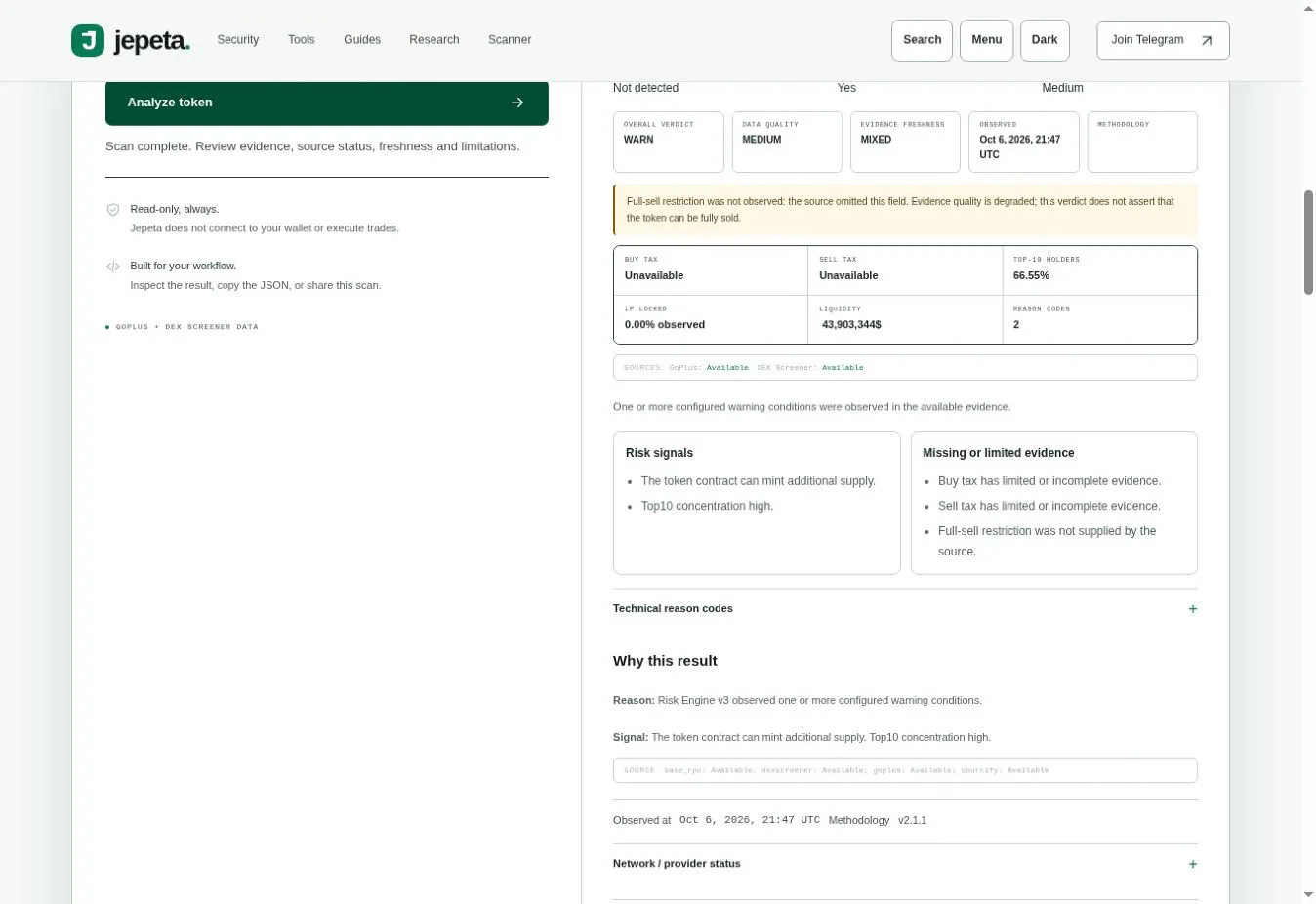Click the external arrow icon beside Join Telegram
Screen dimensions: 1316x904
click(x=1207, y=41)
